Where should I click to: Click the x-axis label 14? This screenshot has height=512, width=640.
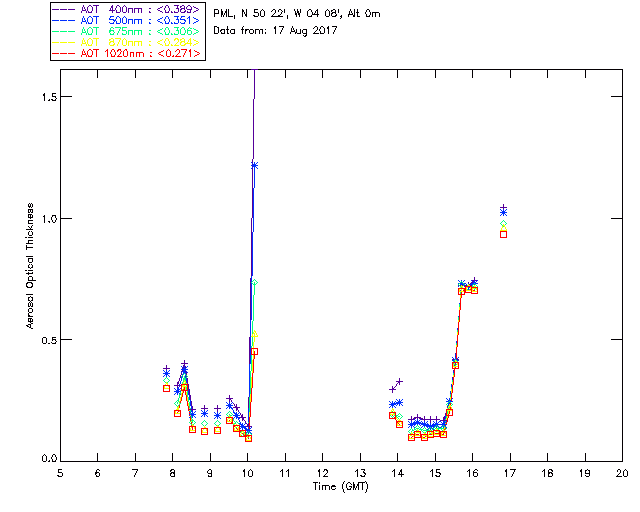point(398,473)
